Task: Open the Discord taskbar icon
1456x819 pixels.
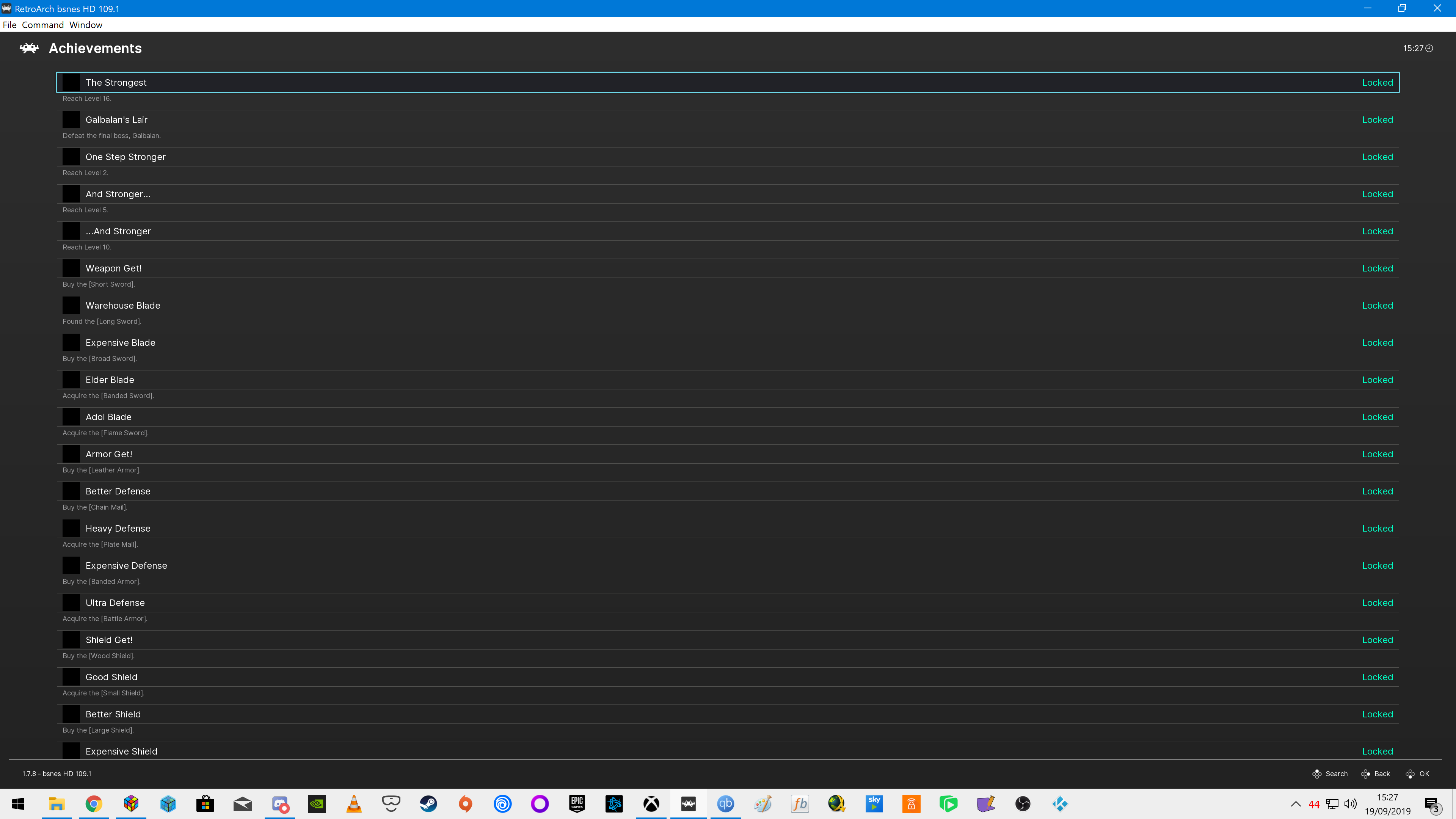Action: click(280, 804)
